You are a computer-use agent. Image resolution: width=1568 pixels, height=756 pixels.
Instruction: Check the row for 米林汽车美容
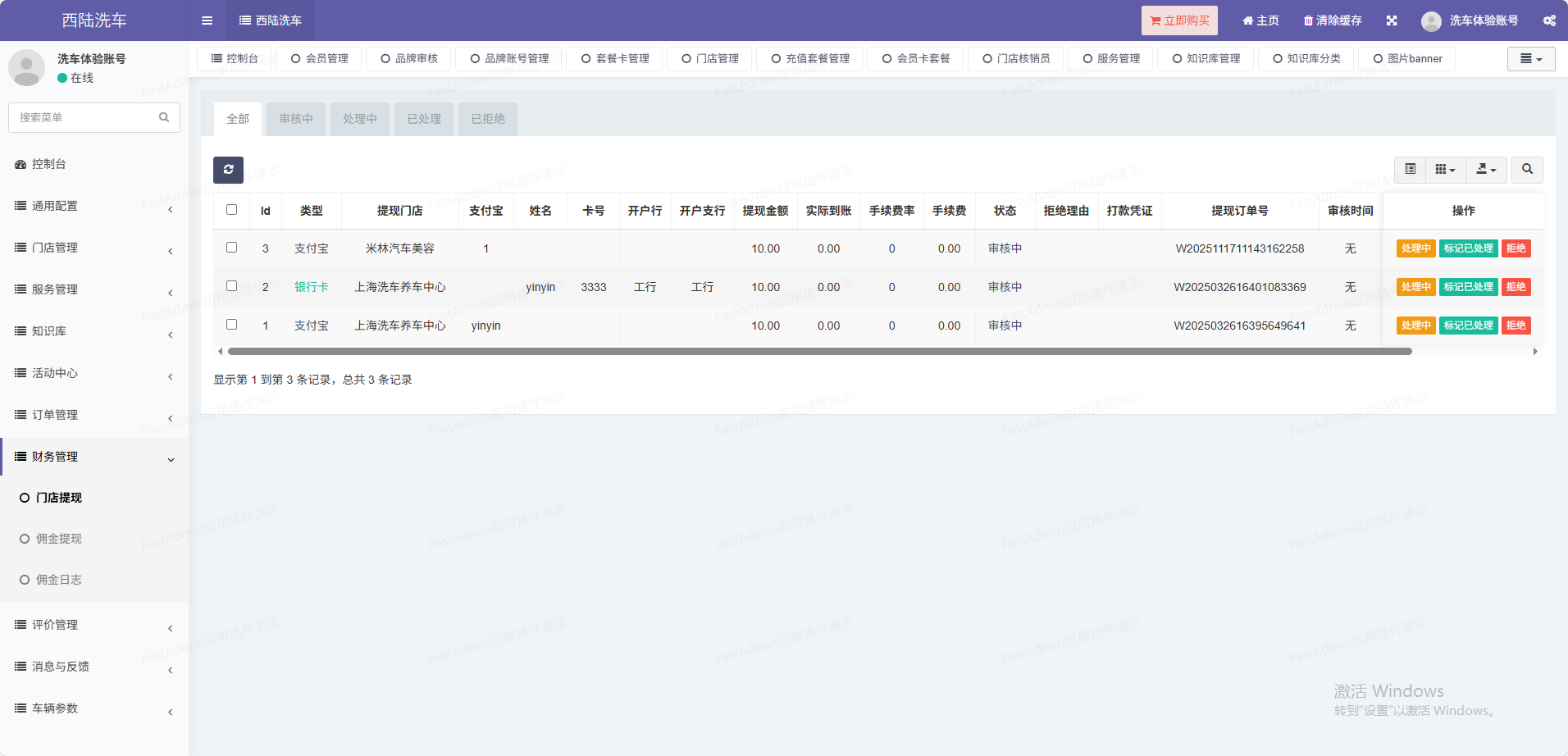pyautogui.click(x=232, y=248)
